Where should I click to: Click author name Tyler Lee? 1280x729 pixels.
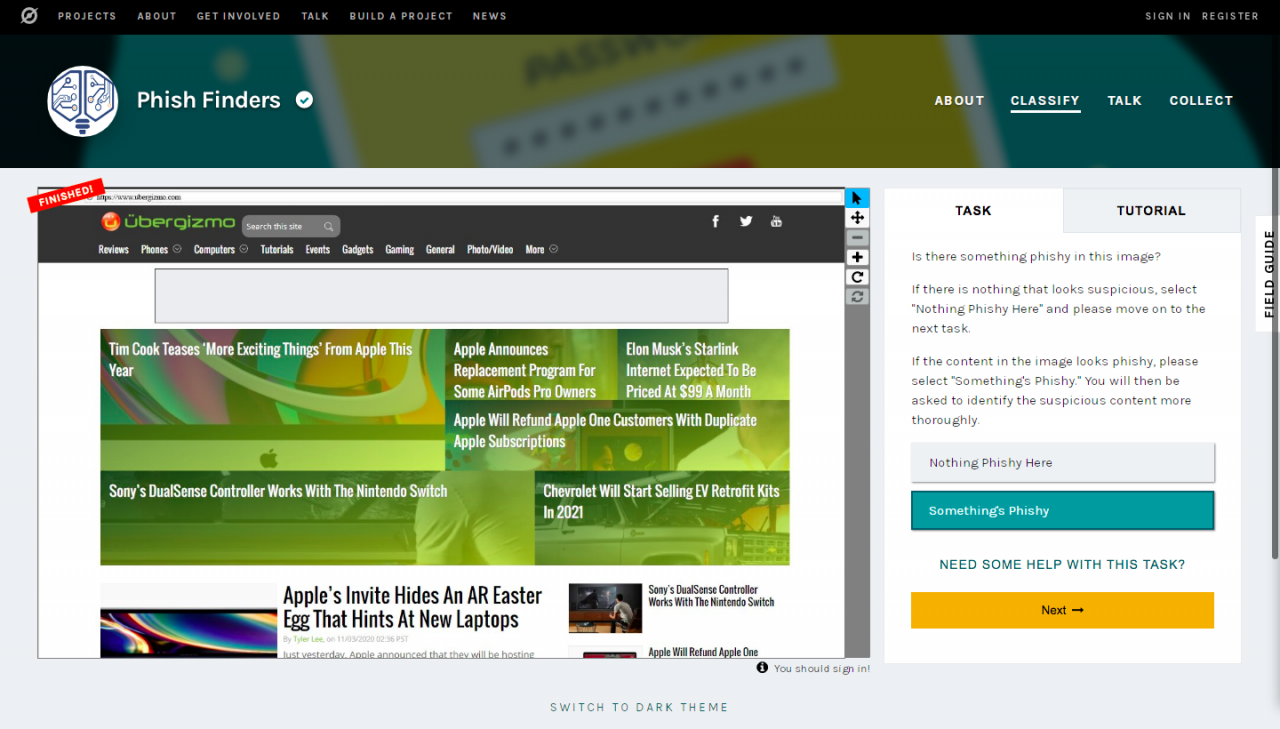pos(308,638)
